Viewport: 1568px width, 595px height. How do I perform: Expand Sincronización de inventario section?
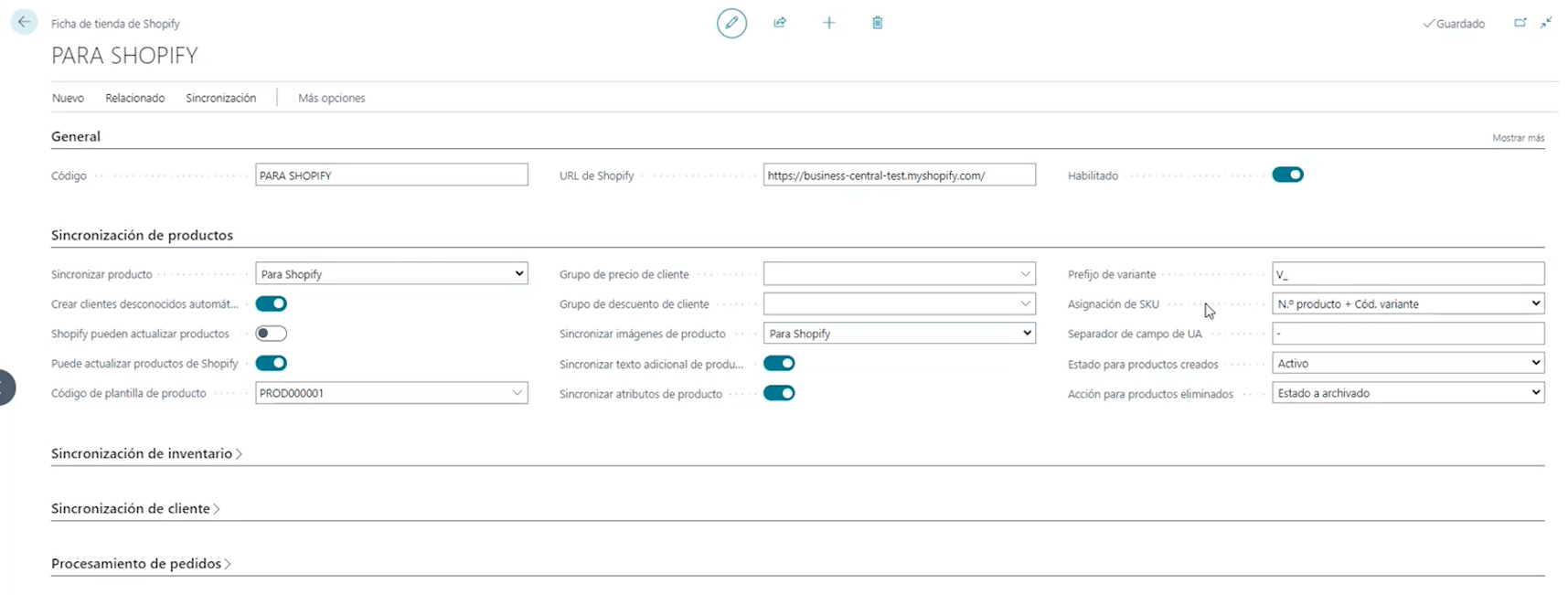[x=142, y=453]
